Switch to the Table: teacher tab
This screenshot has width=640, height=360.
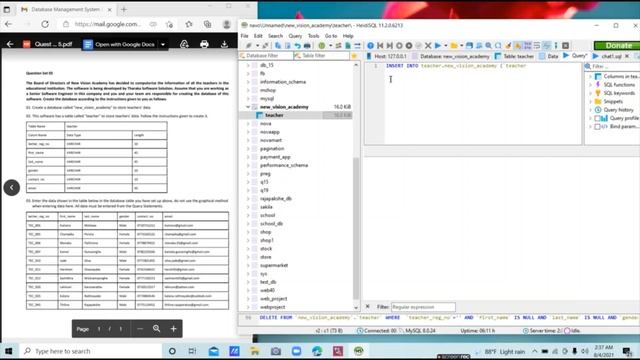point(514,56)
